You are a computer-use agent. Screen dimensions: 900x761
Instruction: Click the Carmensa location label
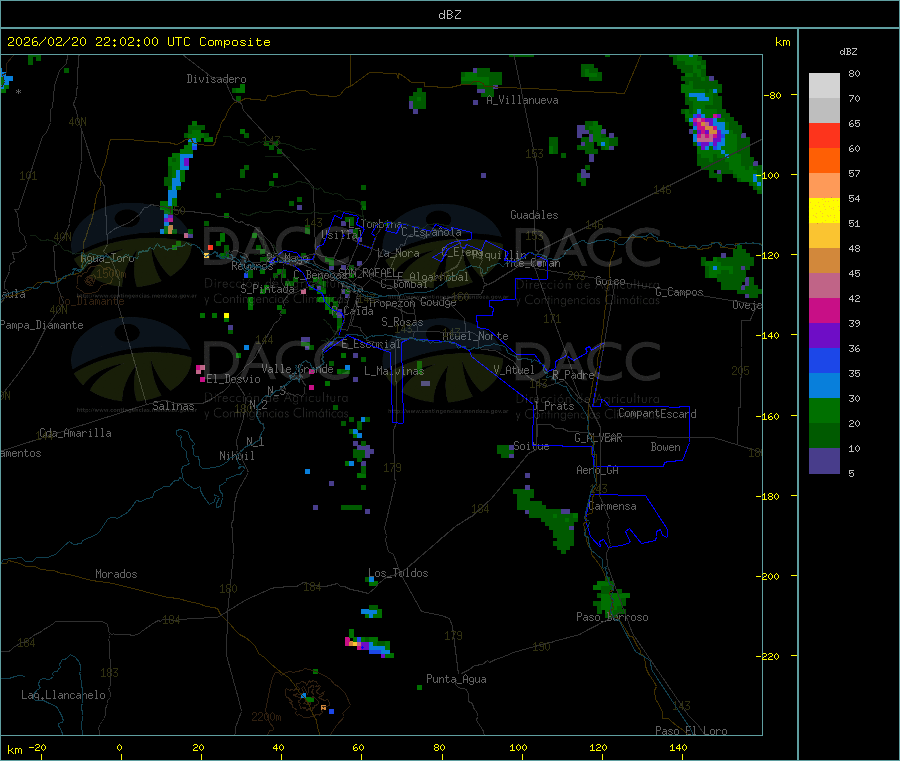pos(612,506)
